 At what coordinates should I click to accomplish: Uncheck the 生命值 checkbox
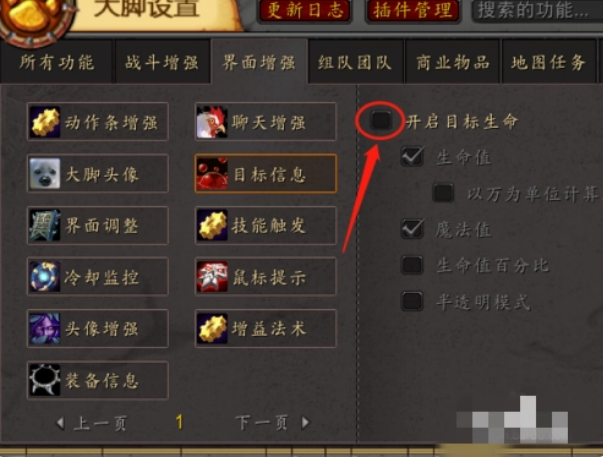(x=412, y=156)
